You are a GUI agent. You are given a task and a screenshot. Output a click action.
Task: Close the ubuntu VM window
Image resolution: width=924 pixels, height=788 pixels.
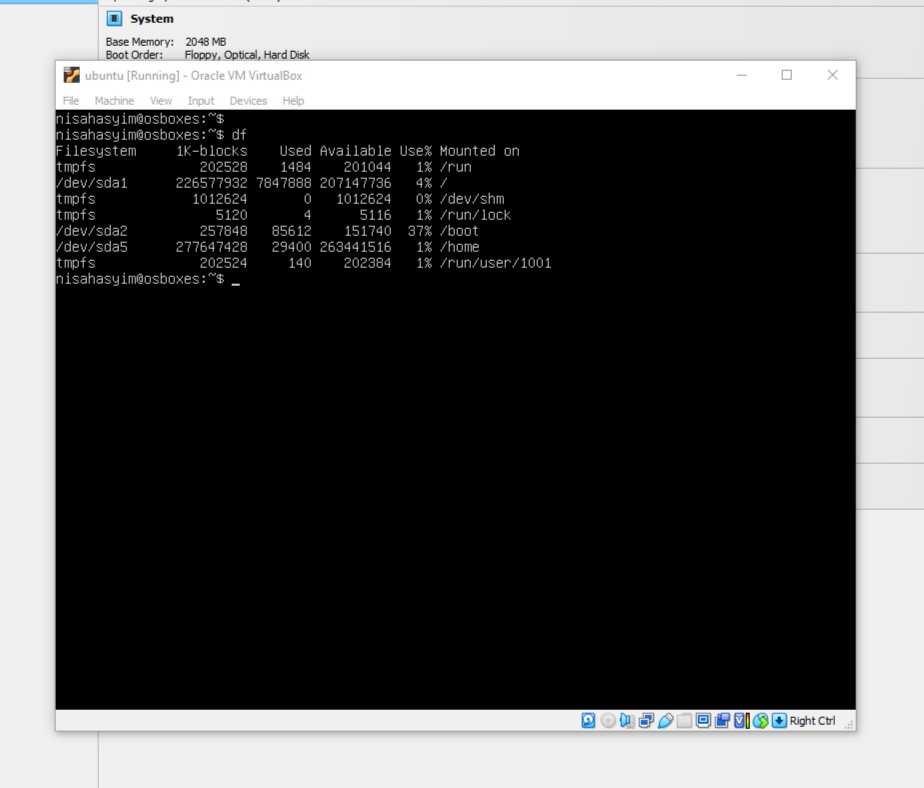click(x=832, y=75)
